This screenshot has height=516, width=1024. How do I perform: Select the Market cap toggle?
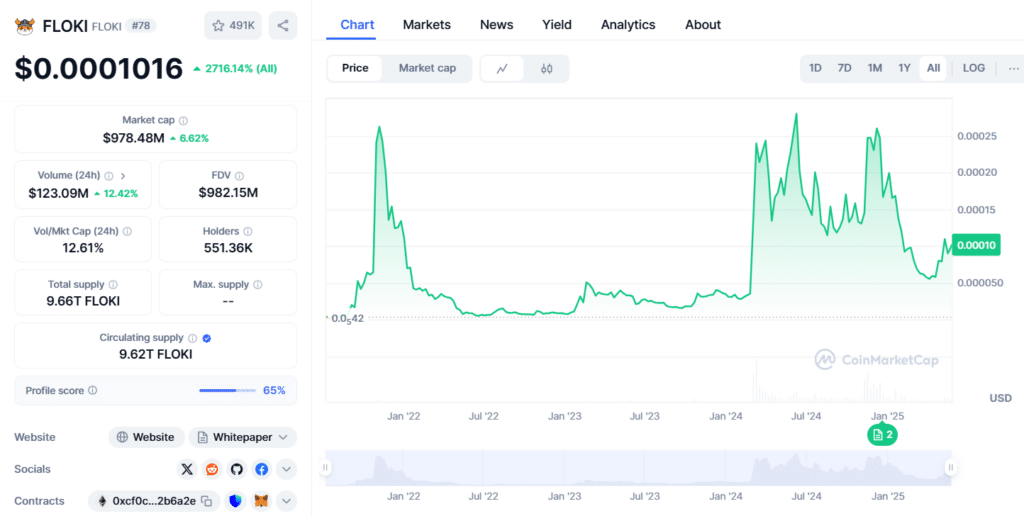(427, 68)
